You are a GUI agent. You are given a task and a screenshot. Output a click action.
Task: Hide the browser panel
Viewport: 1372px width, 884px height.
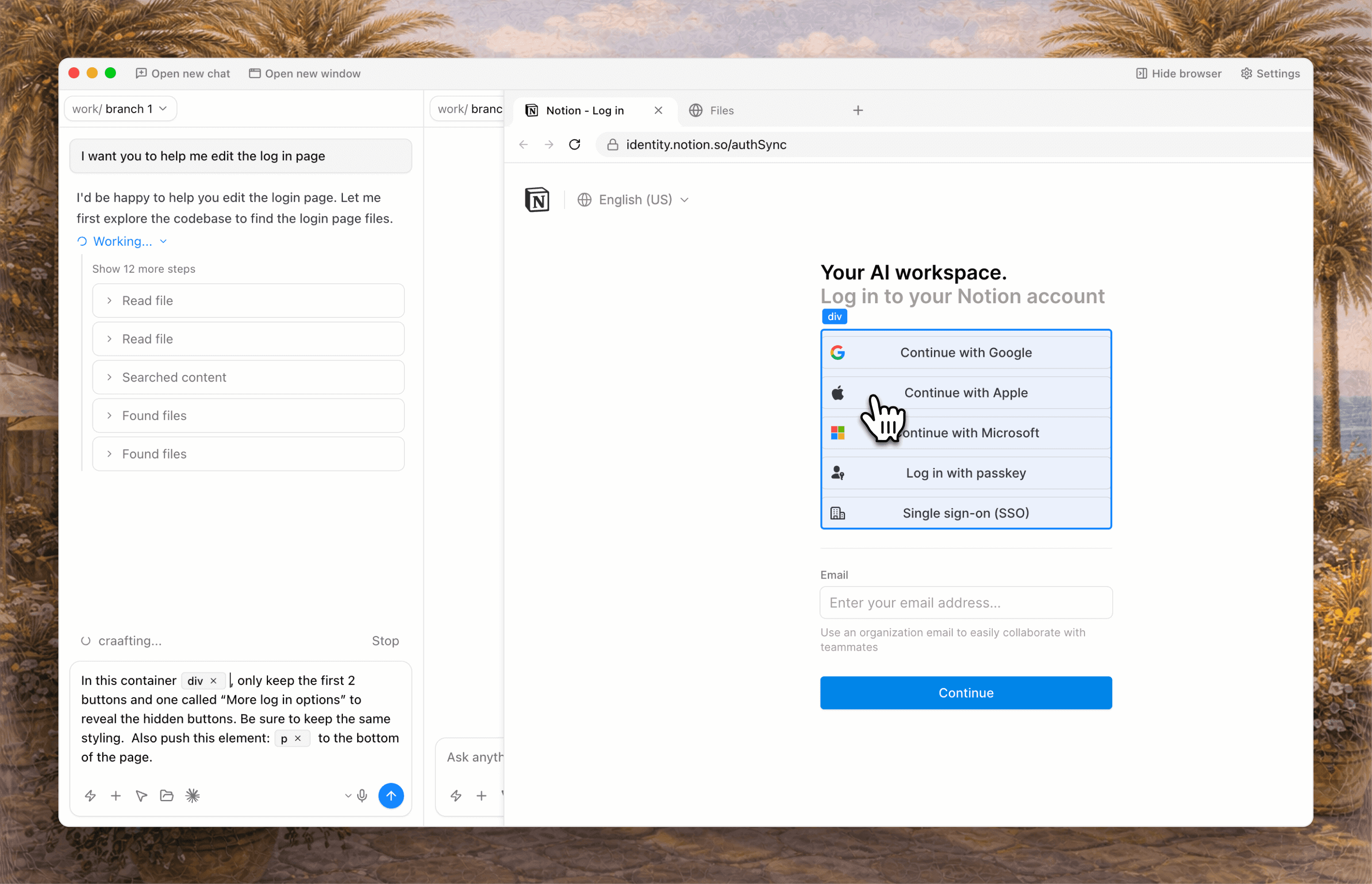[x=1178, y=73]
